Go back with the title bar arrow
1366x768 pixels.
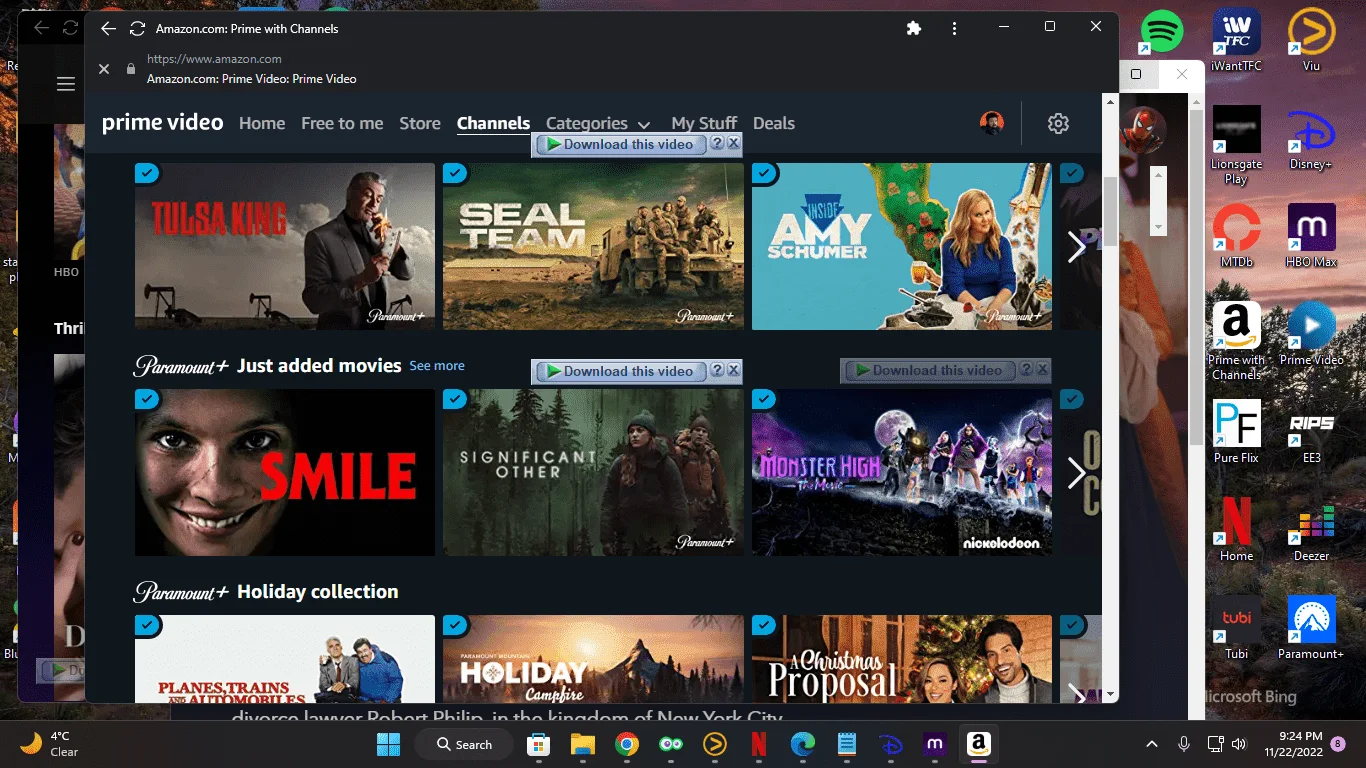point(108,28)
